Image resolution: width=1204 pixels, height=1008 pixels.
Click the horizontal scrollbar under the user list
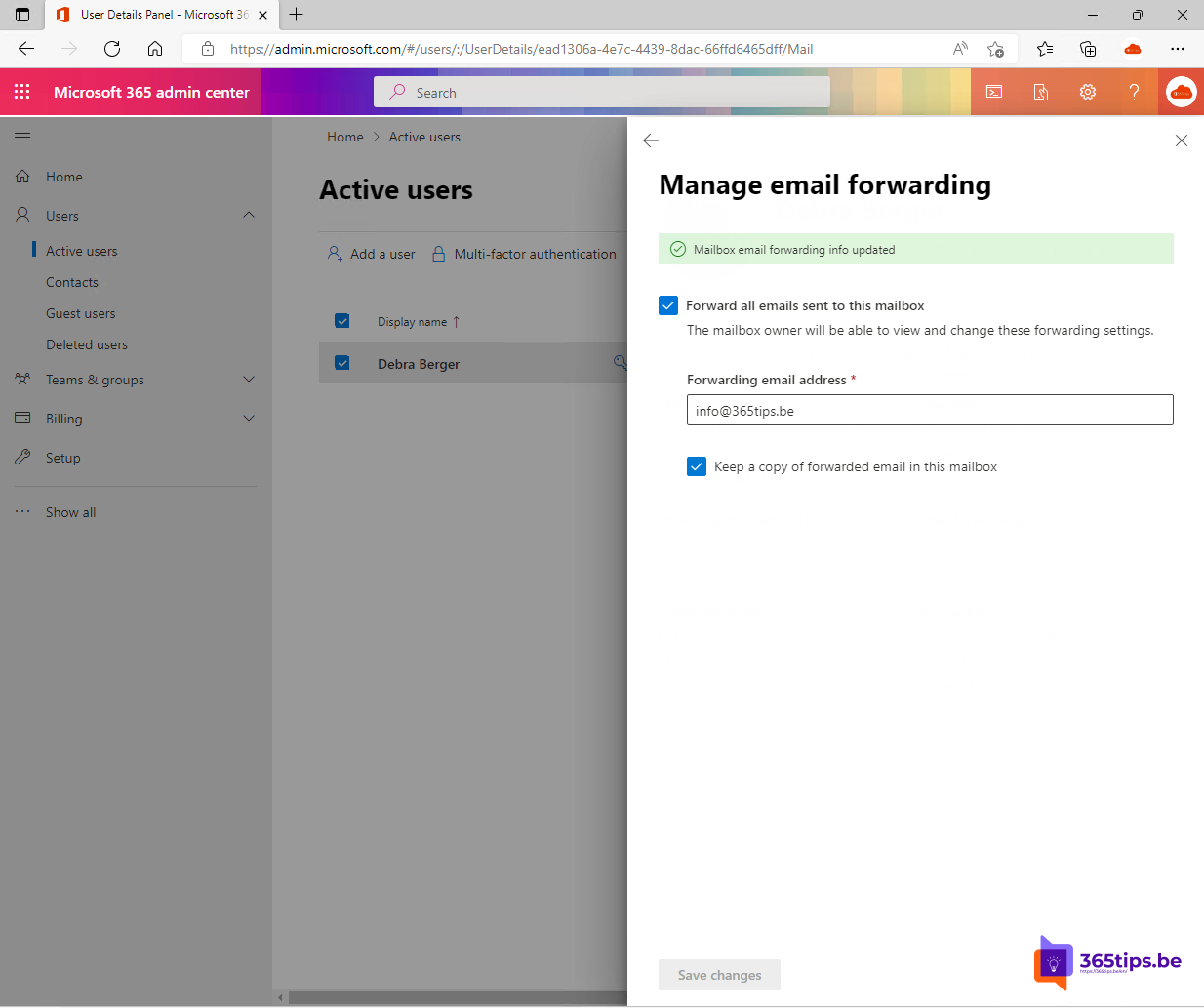pyautogui.click(x=456, y=997)
